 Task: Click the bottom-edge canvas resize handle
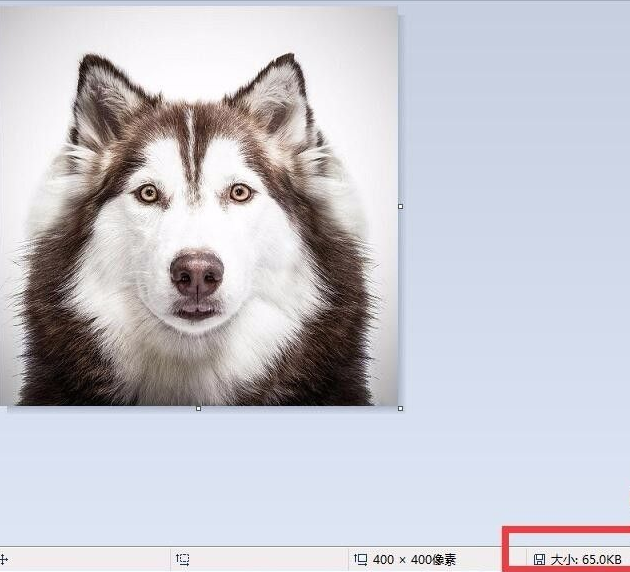pos(198,408)
